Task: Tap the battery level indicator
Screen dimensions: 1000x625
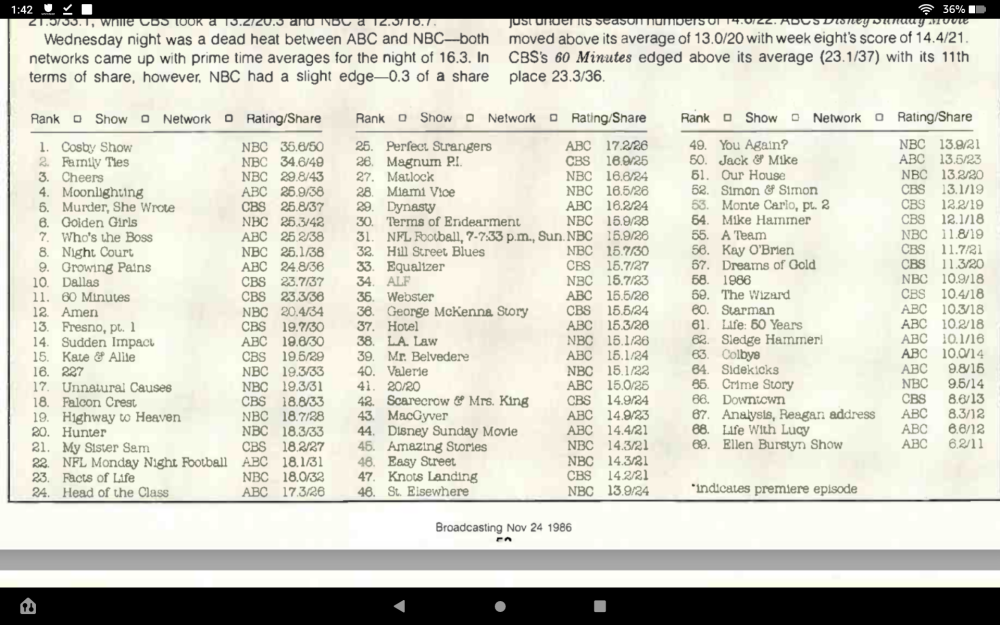Action: click(x=977, y=9)
